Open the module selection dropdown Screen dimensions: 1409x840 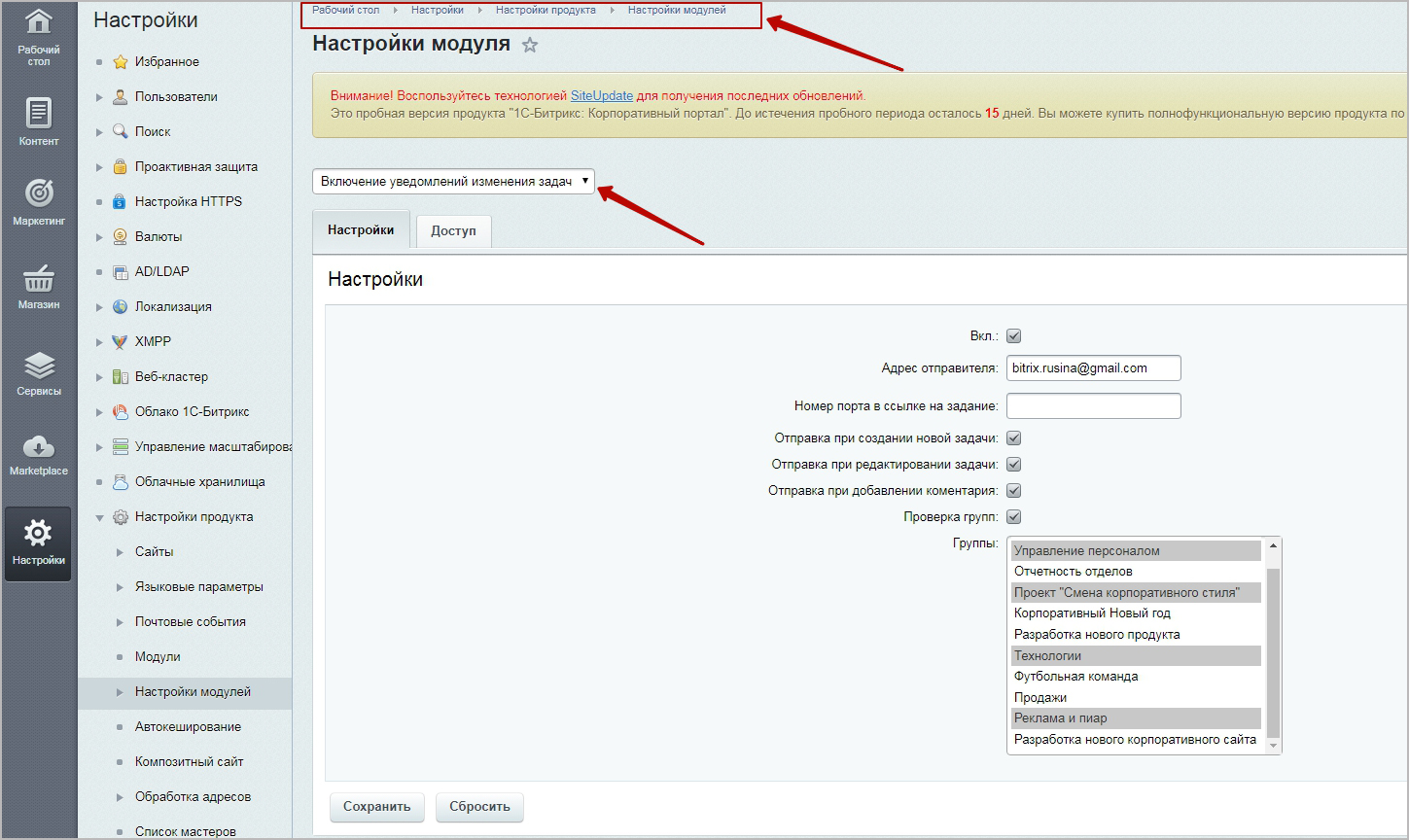click(453, 181)
